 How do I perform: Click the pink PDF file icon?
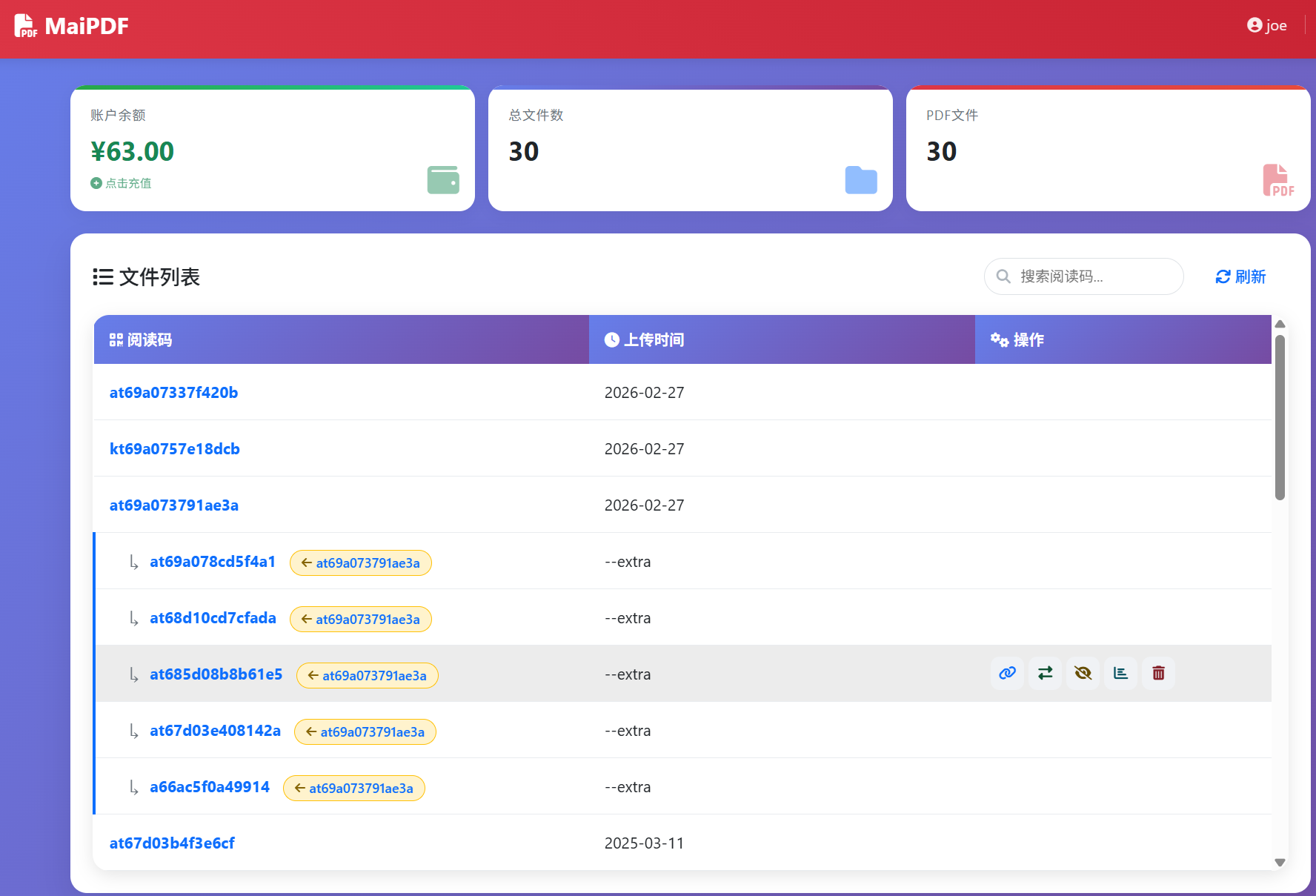[x=1277, y=180]
